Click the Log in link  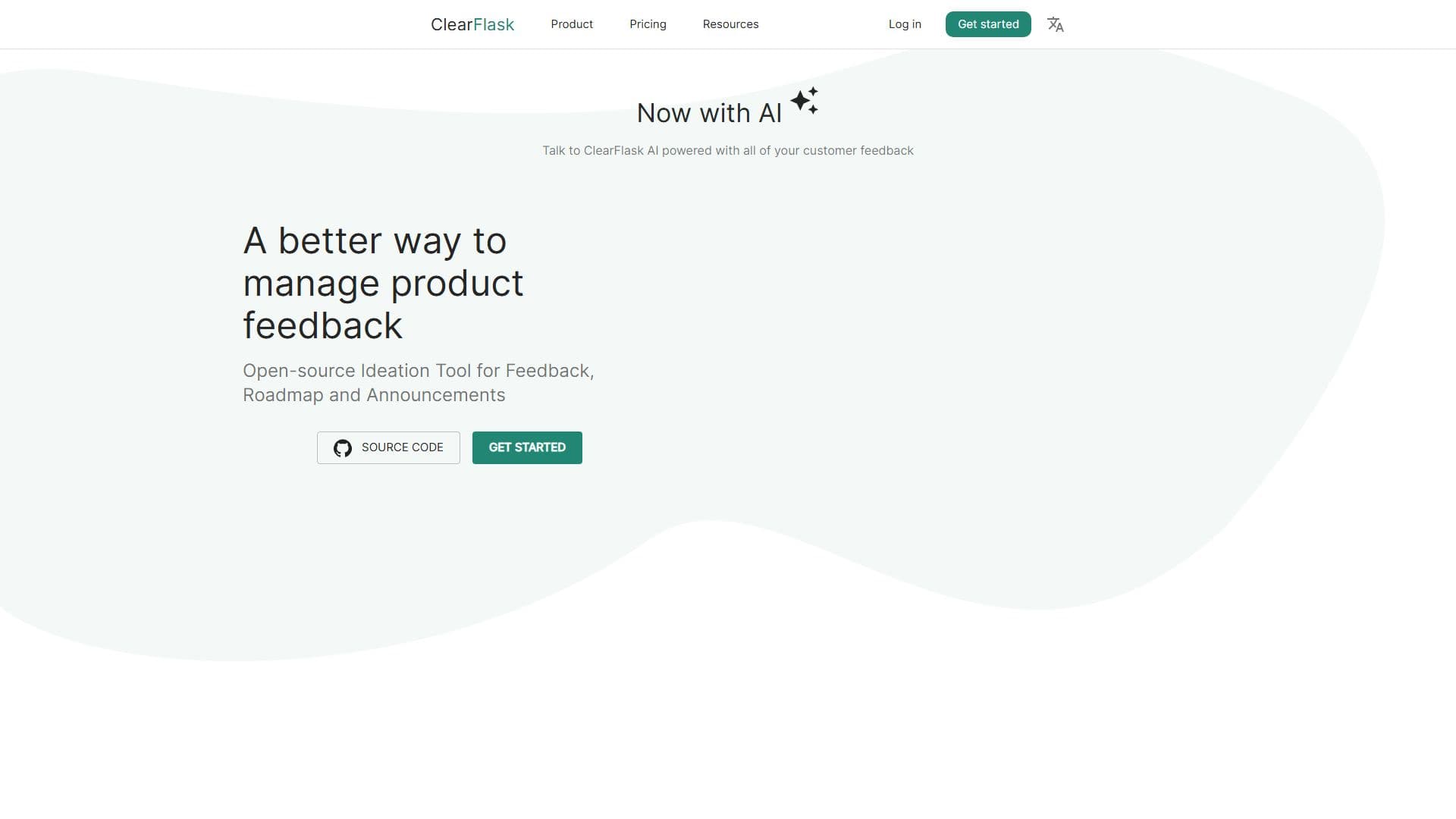[x=905, y=24]
